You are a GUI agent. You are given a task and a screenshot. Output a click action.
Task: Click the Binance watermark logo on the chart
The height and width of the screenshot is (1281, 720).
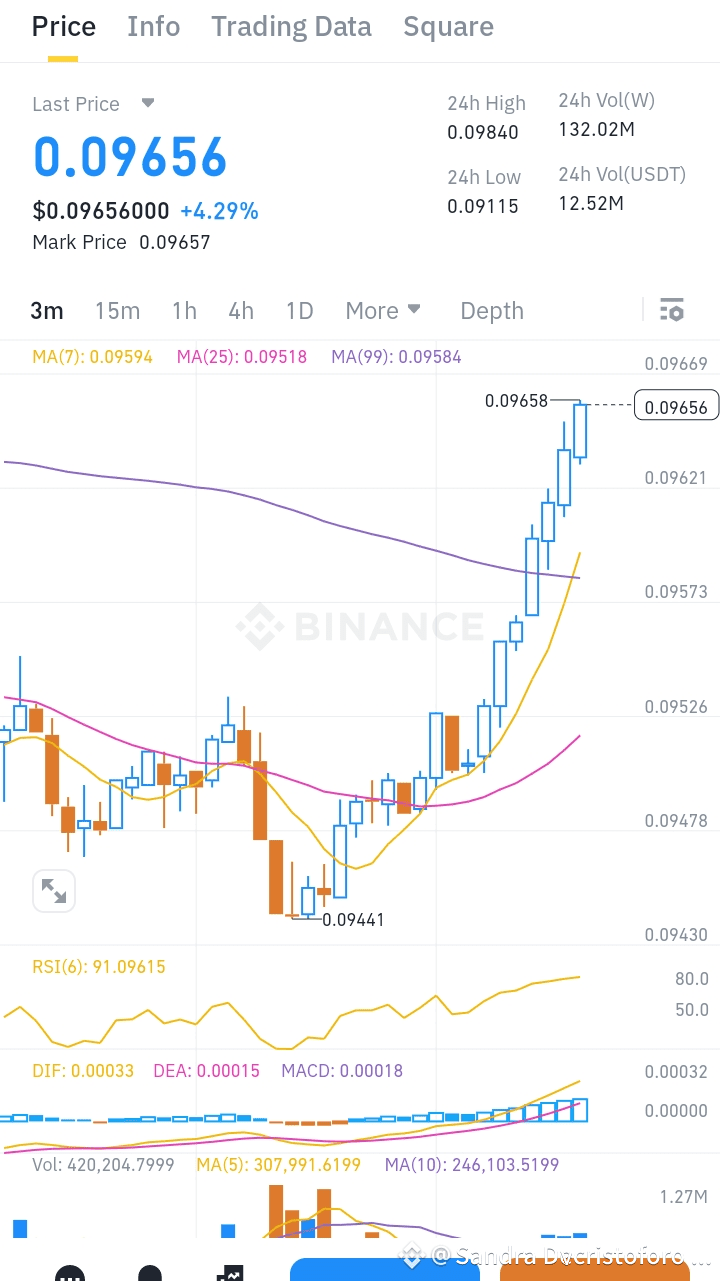point(360,627)
